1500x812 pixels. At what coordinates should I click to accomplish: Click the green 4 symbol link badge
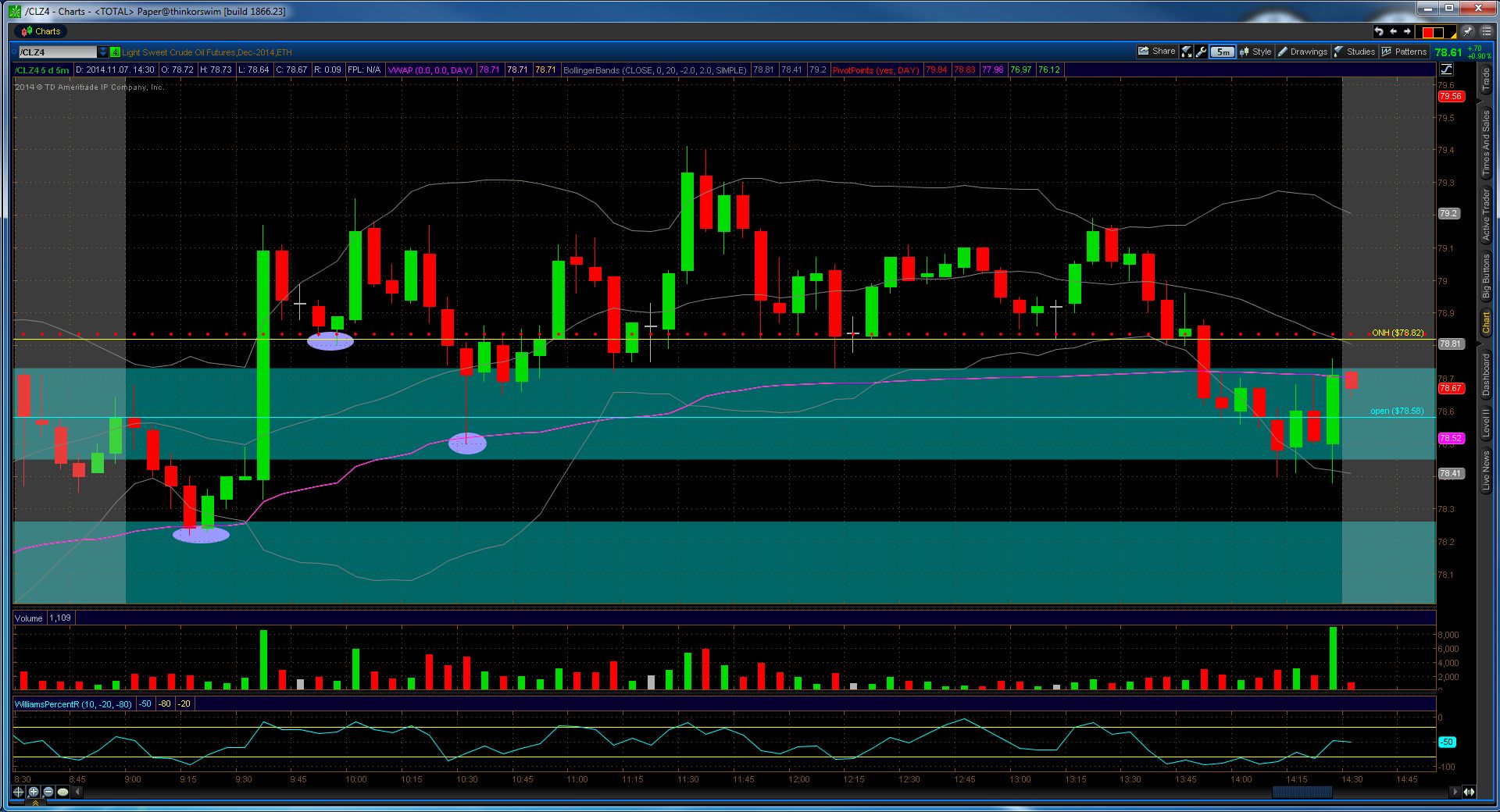115,52
